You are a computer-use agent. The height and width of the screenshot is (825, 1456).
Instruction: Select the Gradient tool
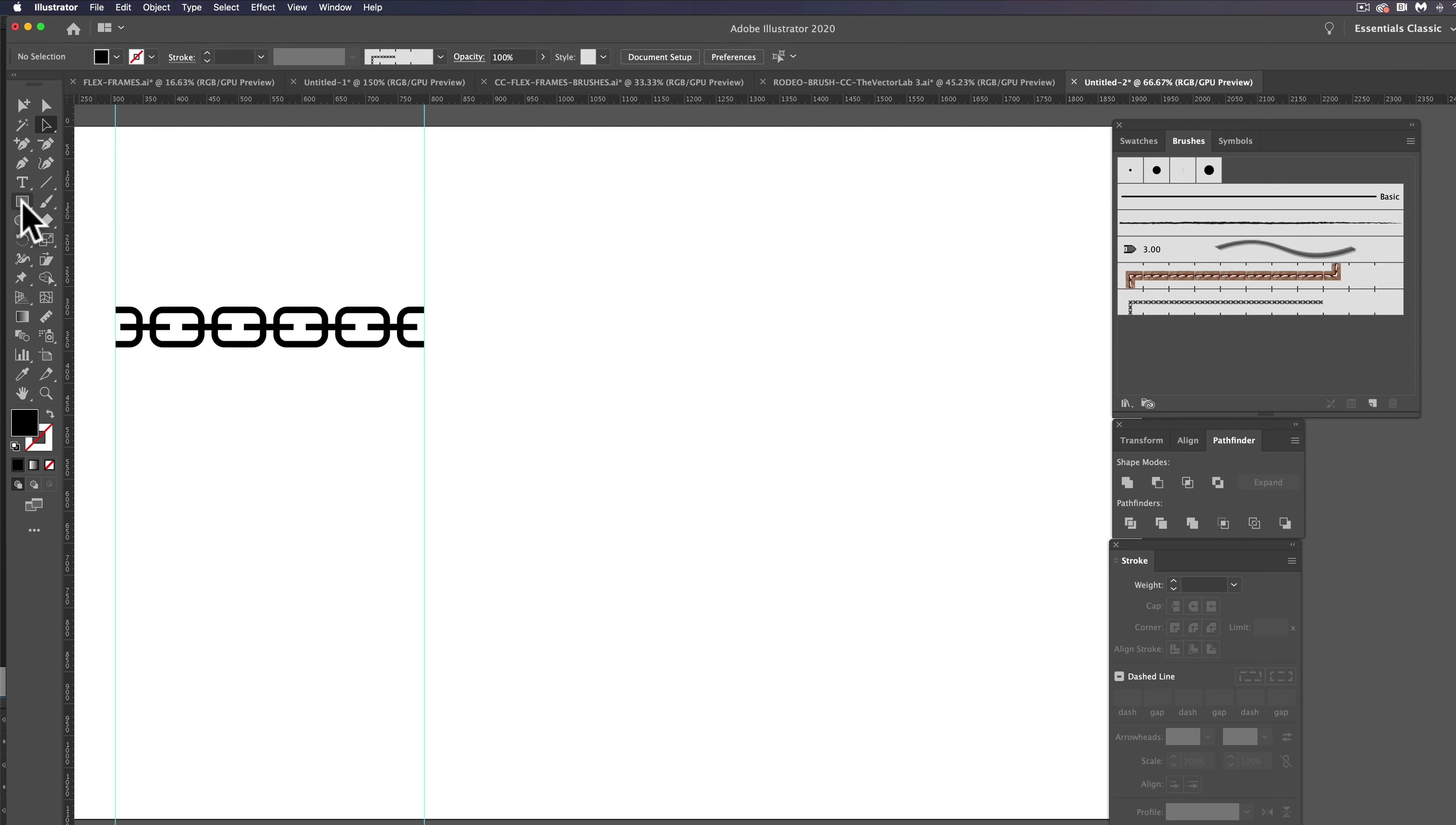coord(22,317)
